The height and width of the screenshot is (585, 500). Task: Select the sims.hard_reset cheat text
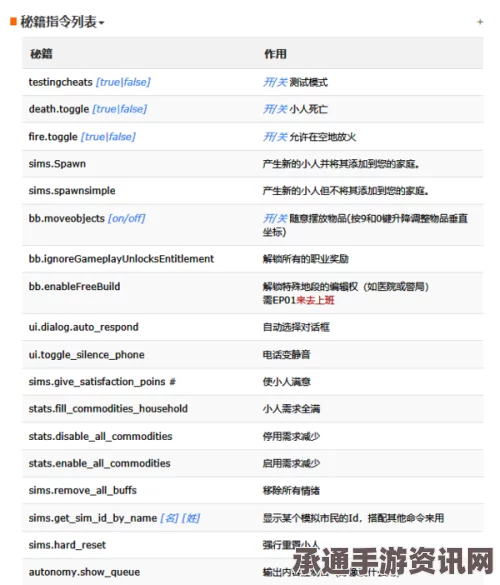click(67, 545)
